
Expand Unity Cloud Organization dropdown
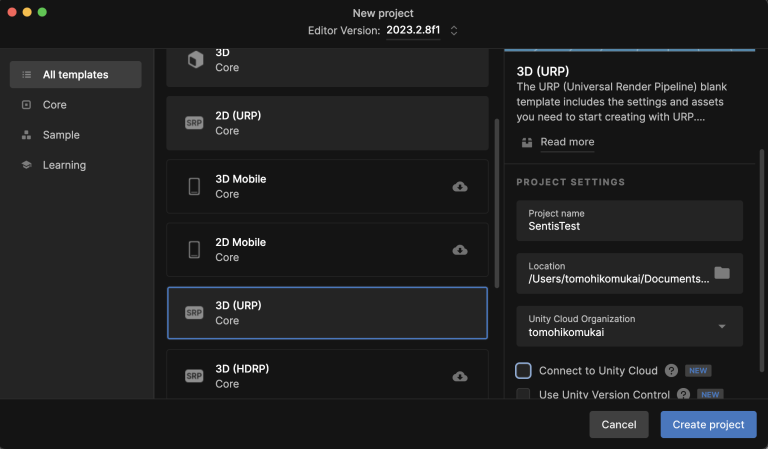(722, 326)
